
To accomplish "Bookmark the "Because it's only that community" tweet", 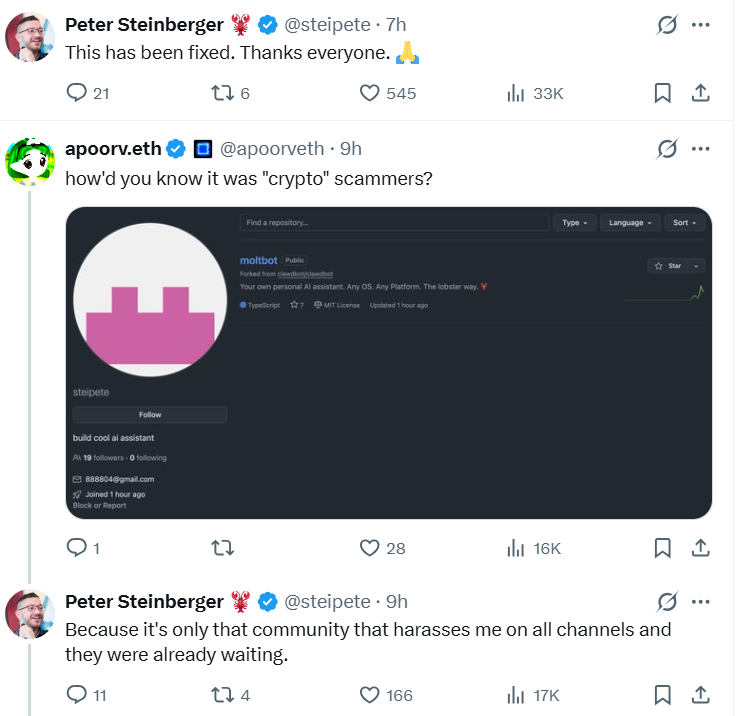I will pos(662,694).
